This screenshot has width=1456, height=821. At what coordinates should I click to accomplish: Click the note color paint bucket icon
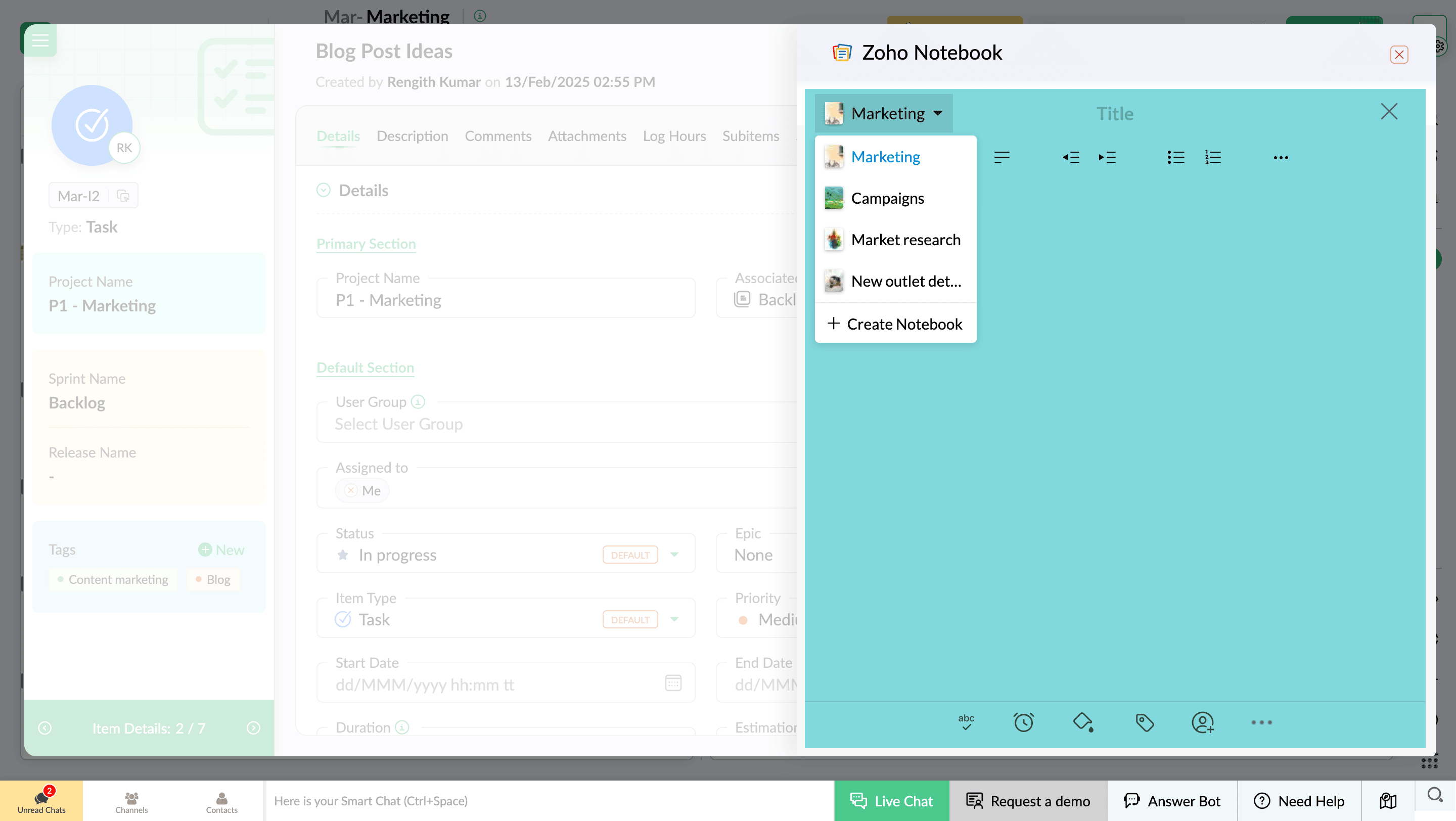point(1083,722)
